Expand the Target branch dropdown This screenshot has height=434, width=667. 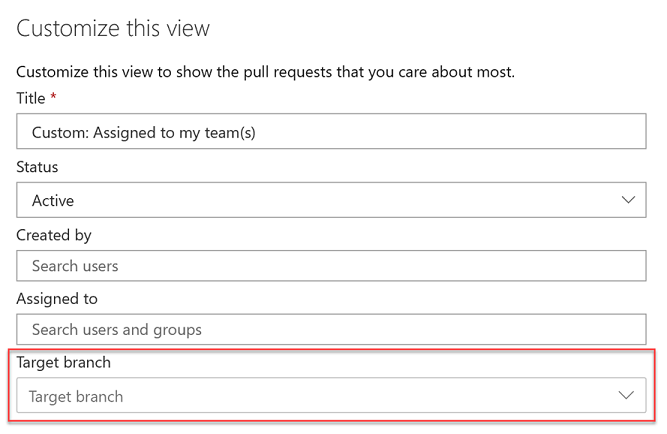(x=330, y=396)
